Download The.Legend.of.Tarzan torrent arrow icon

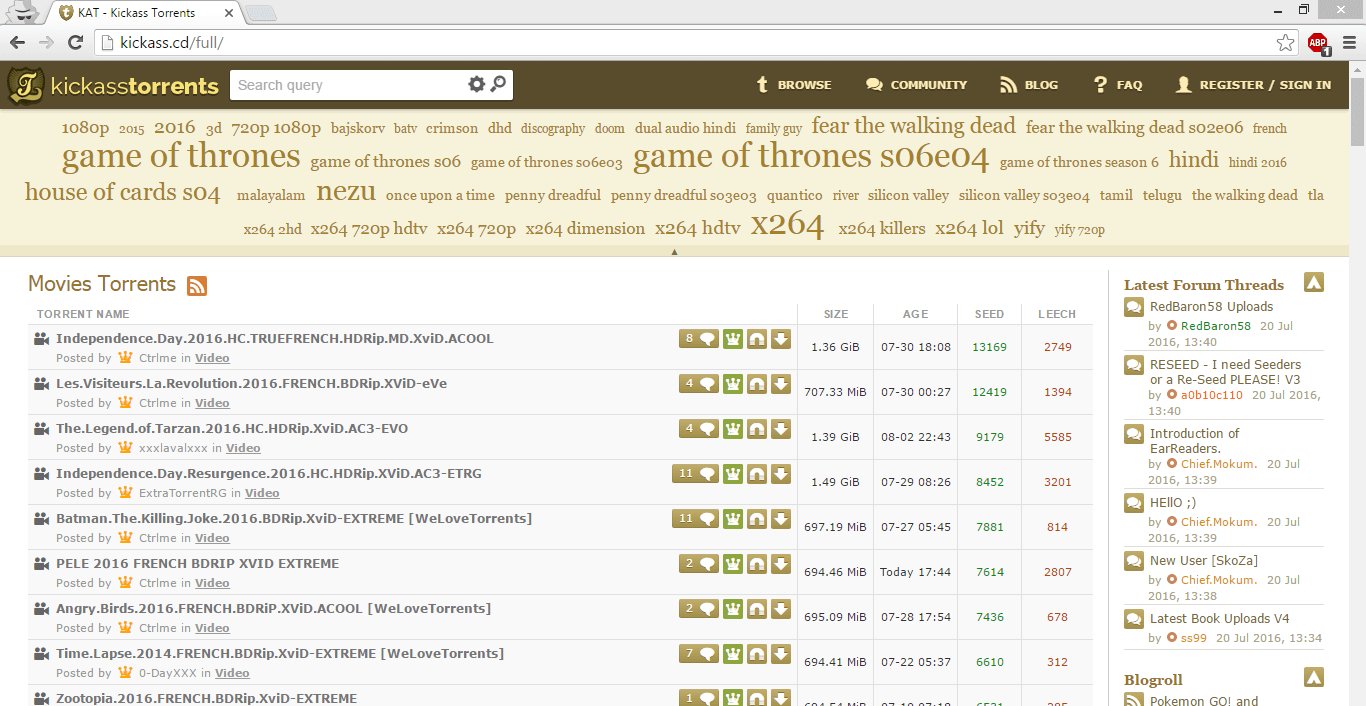click(781, 428)
